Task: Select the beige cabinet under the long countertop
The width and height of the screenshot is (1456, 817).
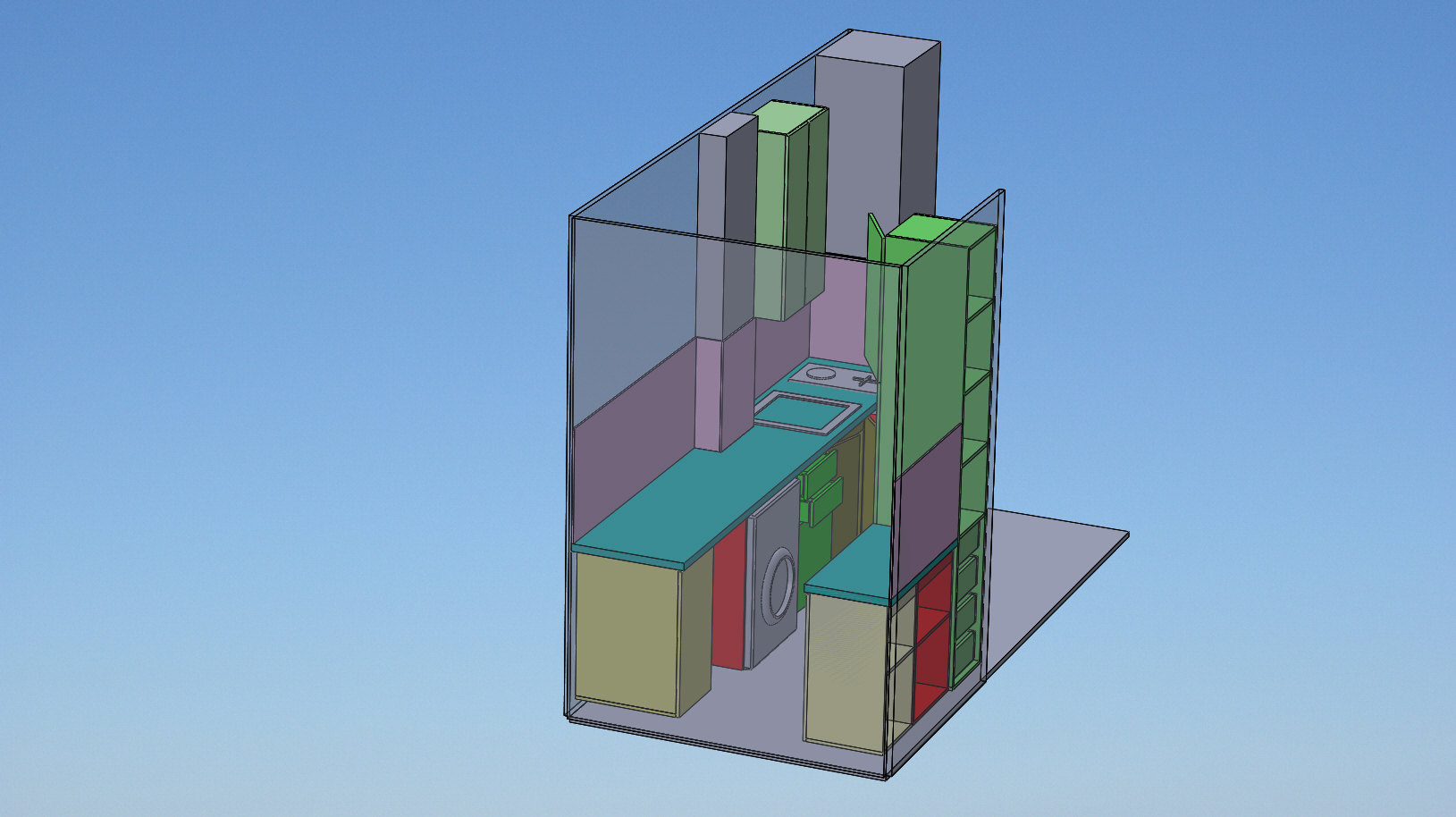Action: click(x=627, y=631)
